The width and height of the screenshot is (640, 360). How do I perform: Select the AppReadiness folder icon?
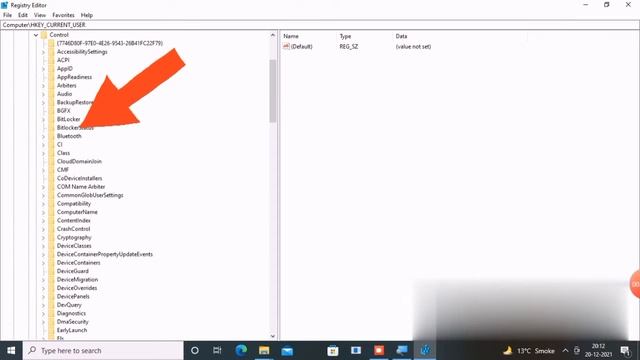pyautogui.click(x=51, y=77)
